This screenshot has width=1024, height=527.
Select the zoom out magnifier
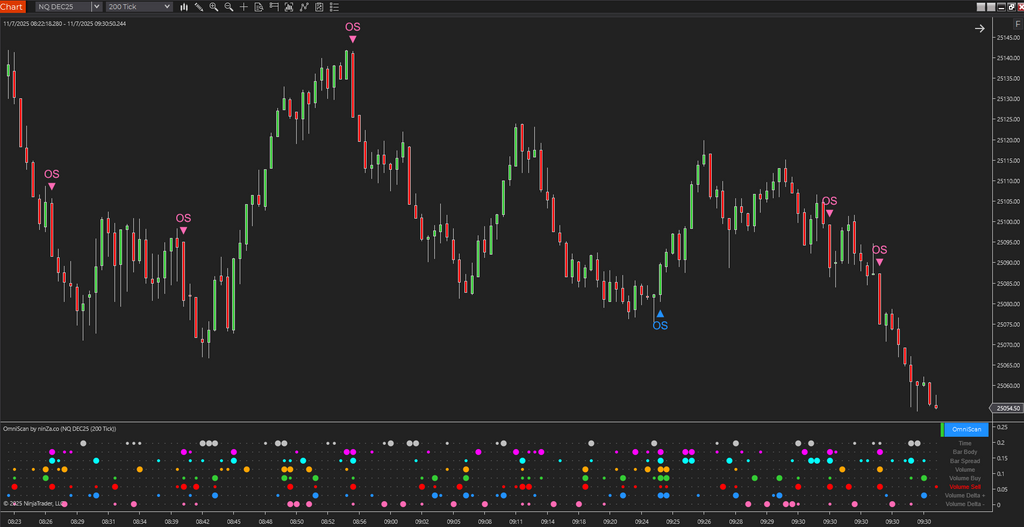[x=229, y=7]
